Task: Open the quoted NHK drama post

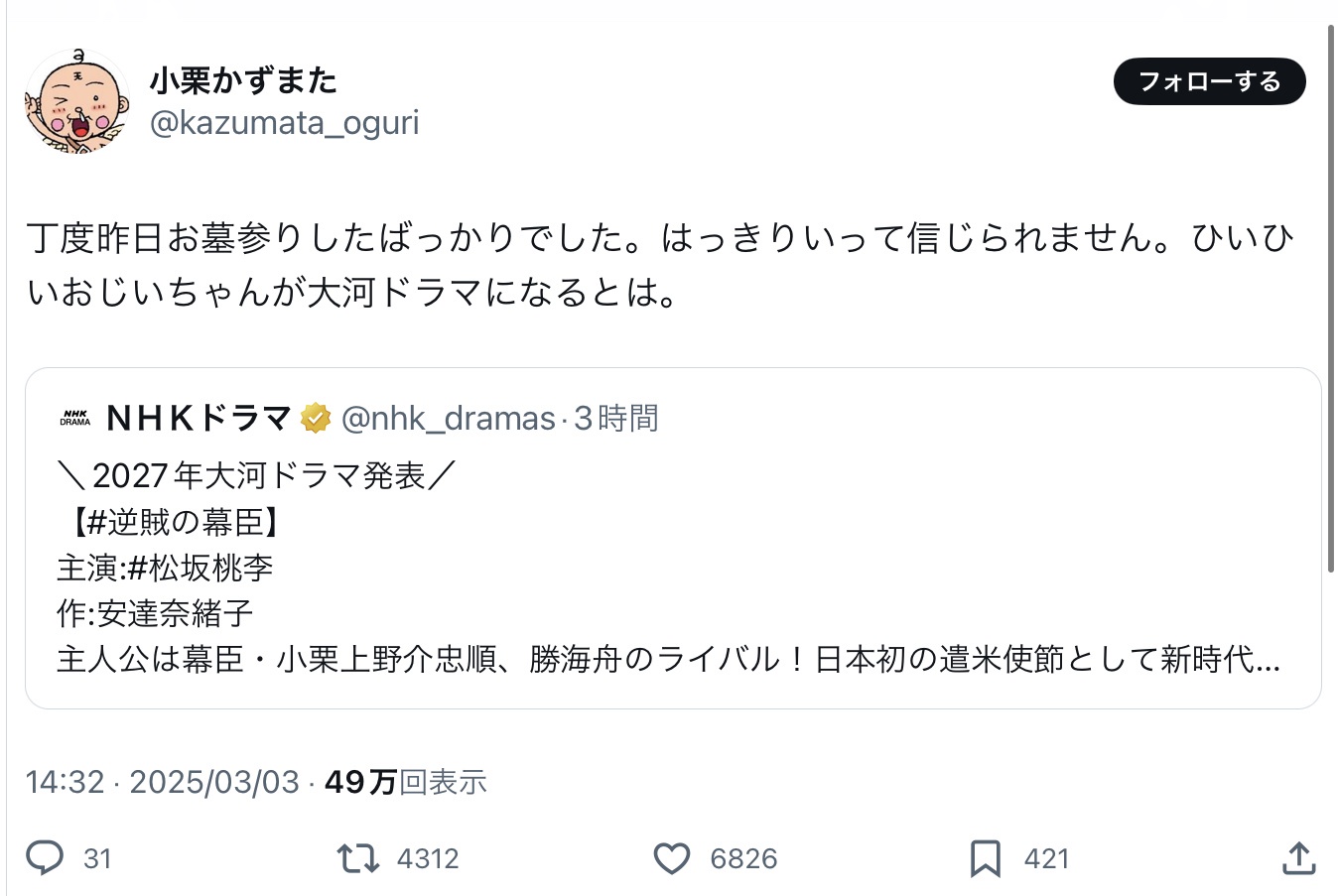Action: coord(673,615)
